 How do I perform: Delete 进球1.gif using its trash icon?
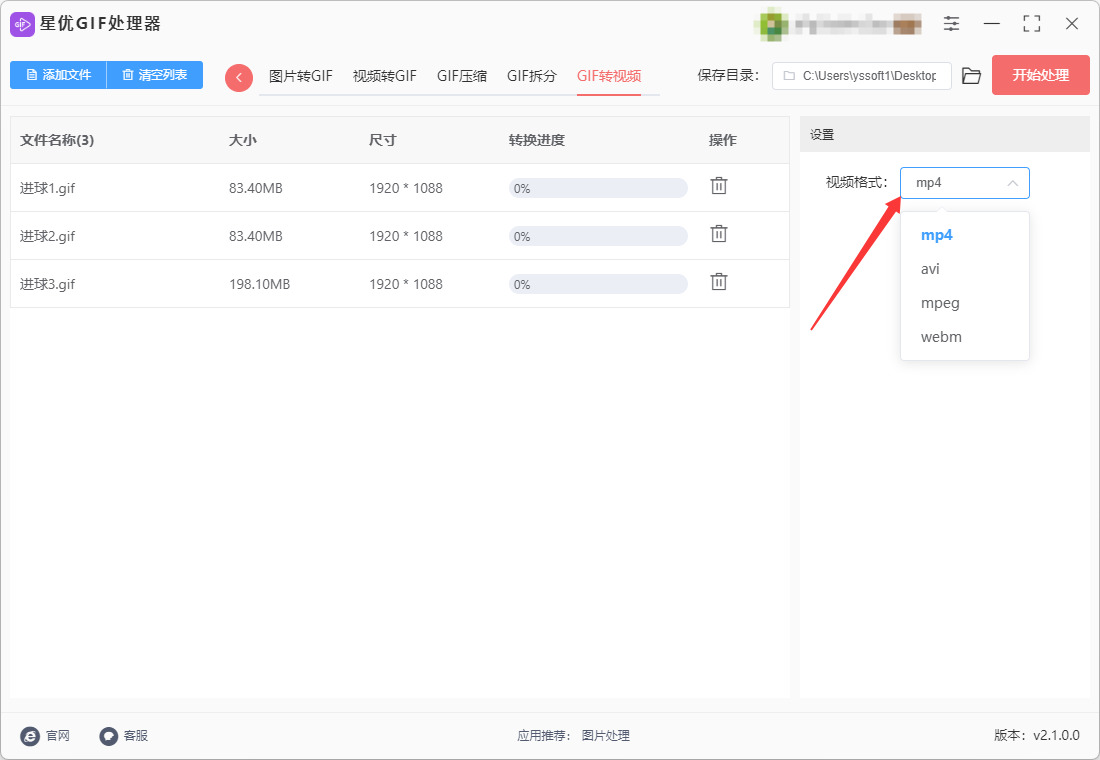pyautogui.click(x=718, y=186)
